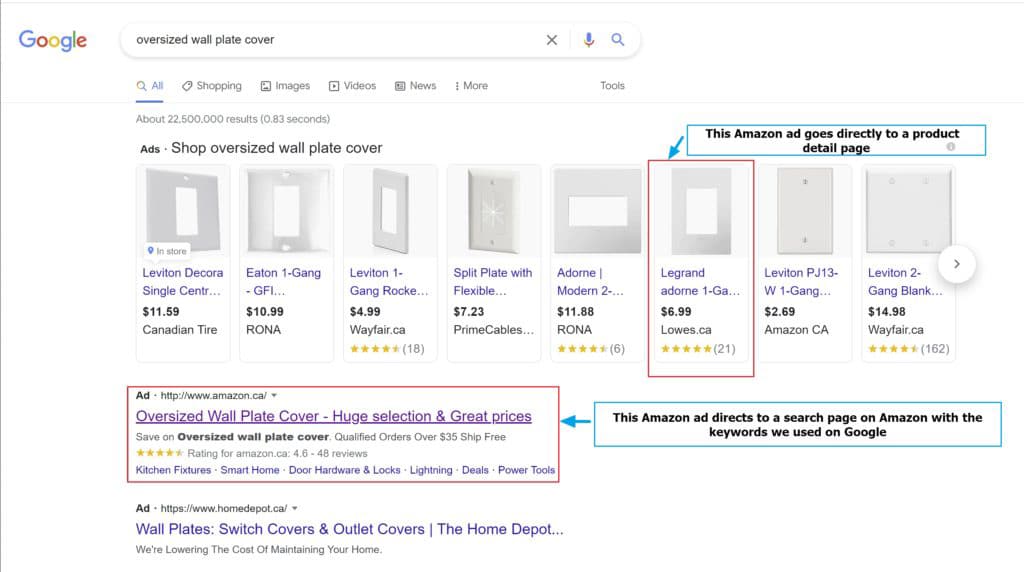This screenshot has height=572, width=1024.
Task: Click the Wayfair.ca rating with 162 reviews
Action: tap(908, 349)
